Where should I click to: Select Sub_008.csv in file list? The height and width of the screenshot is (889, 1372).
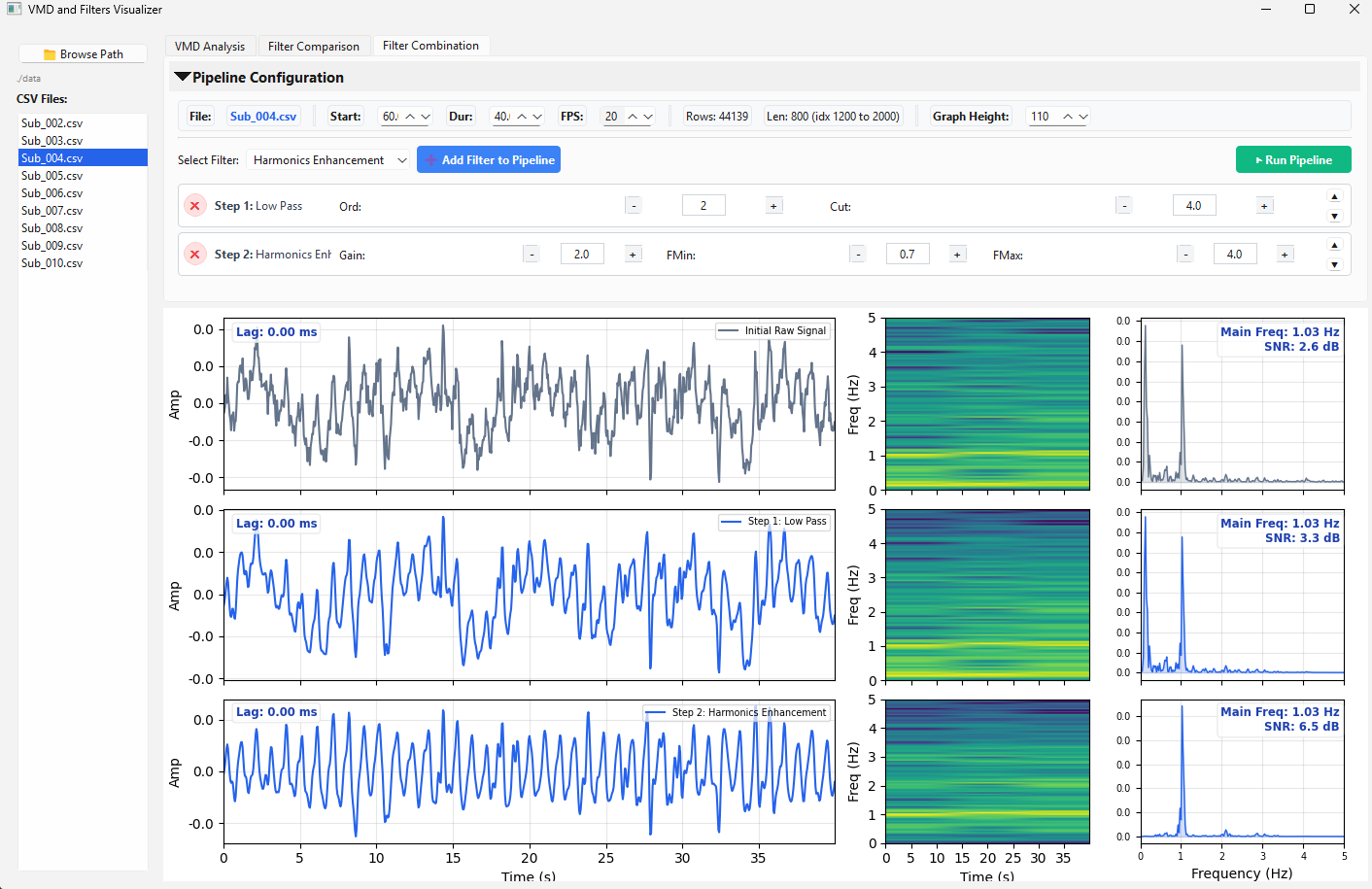click(x=84, y=228)
